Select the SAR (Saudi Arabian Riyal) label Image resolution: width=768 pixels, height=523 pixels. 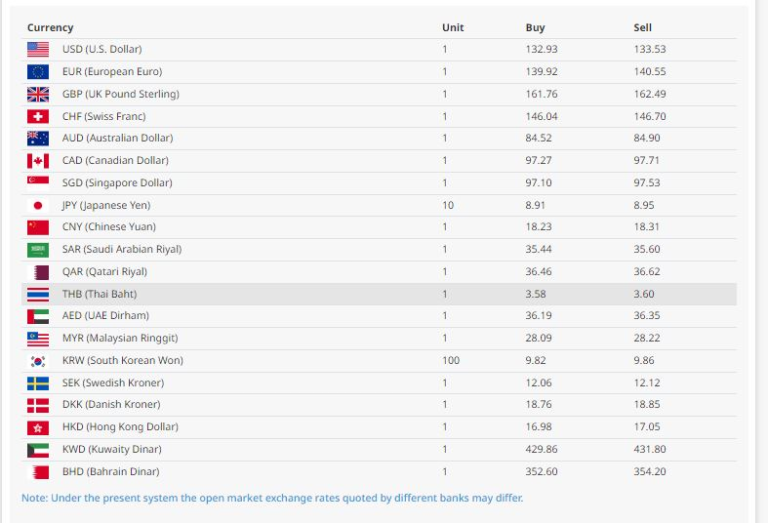pyautogui.click(x=122, y=249)
